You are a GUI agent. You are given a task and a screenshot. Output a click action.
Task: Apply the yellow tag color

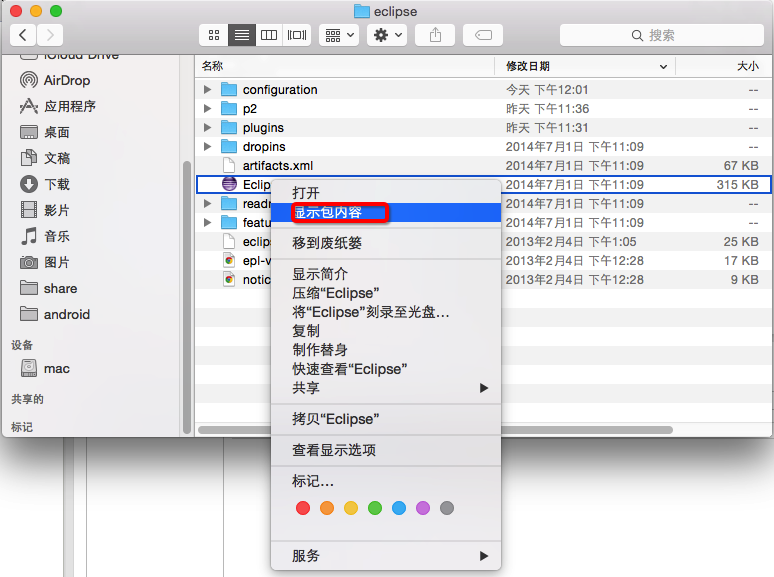[x=351, y=508]
